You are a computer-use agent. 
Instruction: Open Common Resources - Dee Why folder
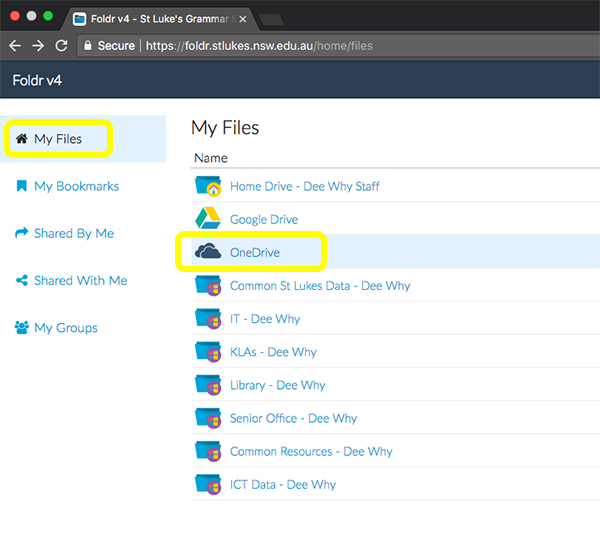(x=311, y=451)
